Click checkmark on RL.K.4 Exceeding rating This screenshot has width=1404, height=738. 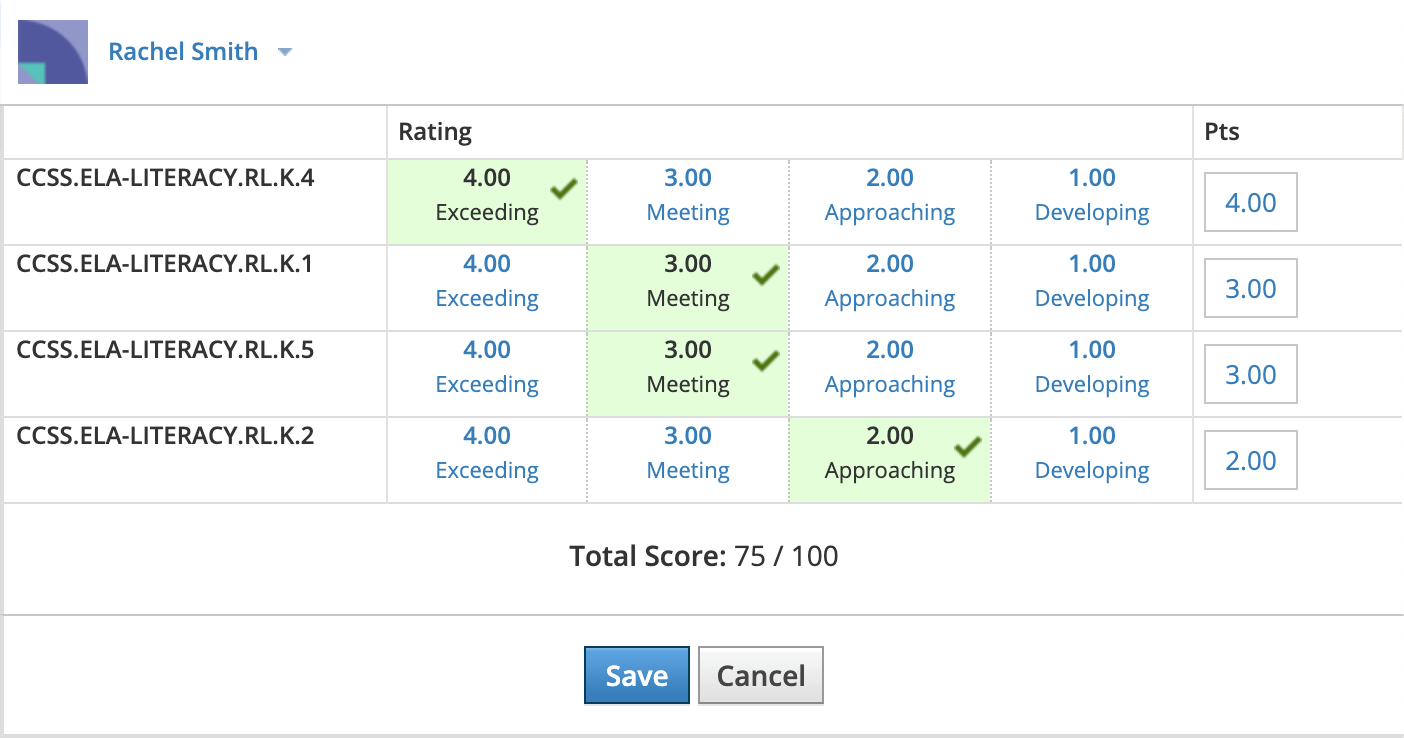564,188
